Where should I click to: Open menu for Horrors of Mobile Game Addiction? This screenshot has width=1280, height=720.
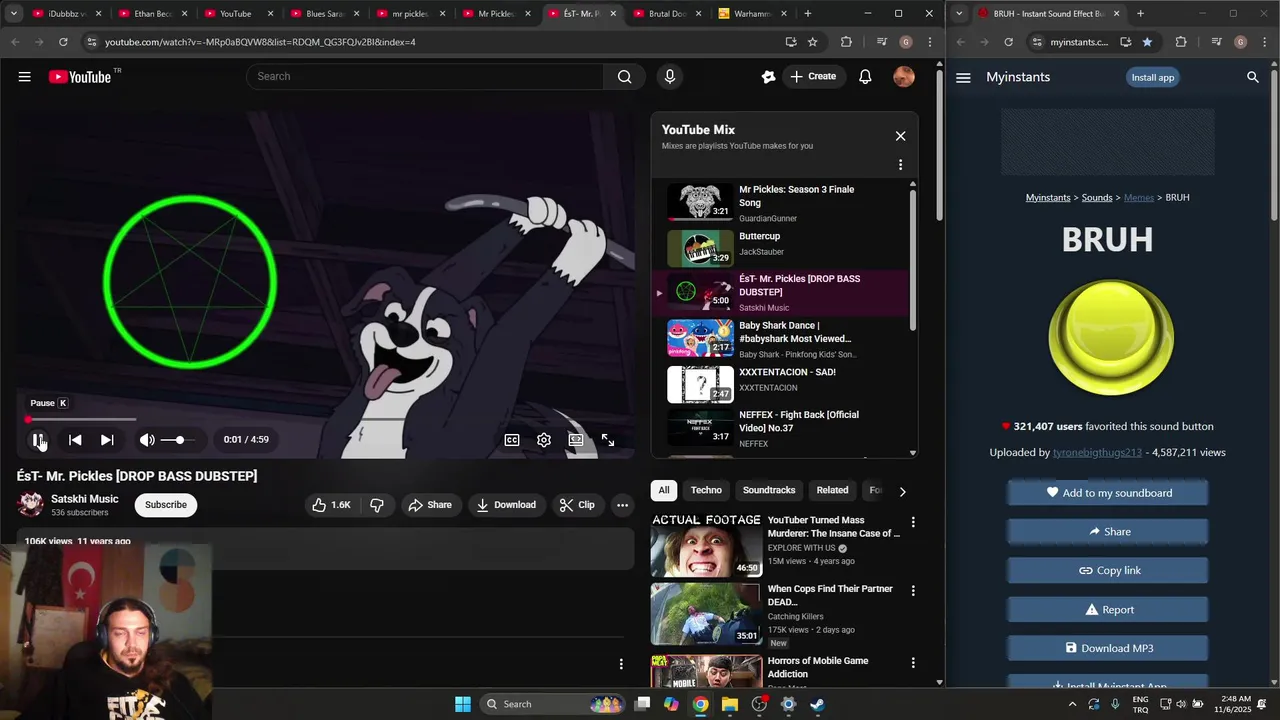click(912, 662)
